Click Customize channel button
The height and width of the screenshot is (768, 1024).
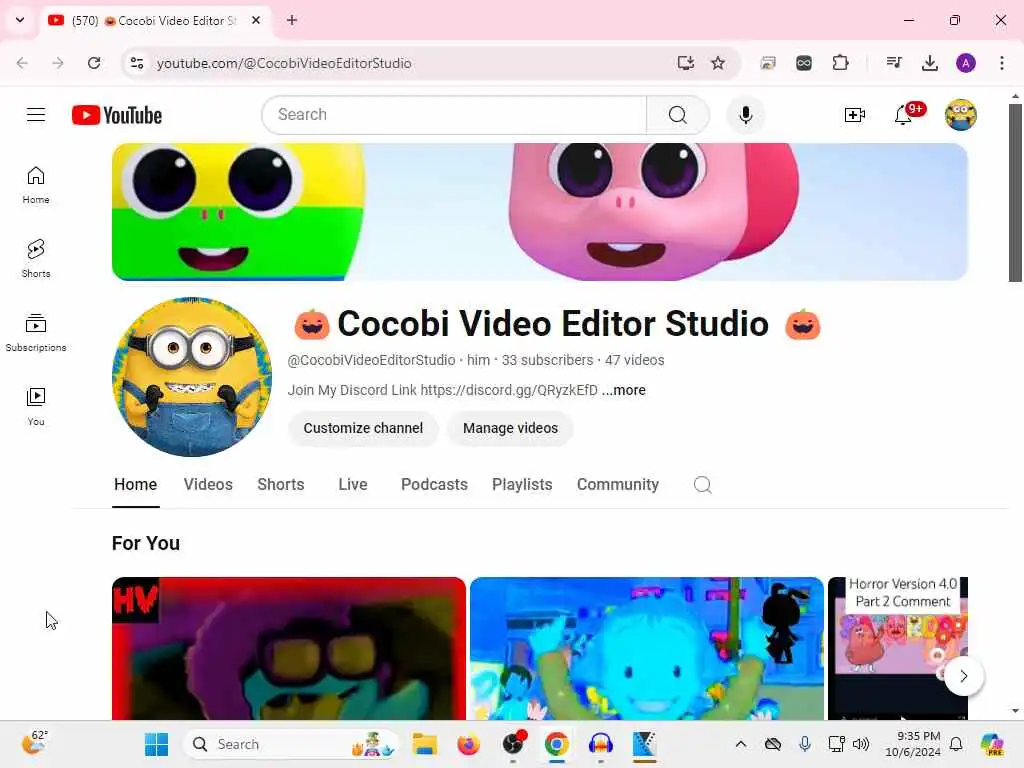[363, 428]
